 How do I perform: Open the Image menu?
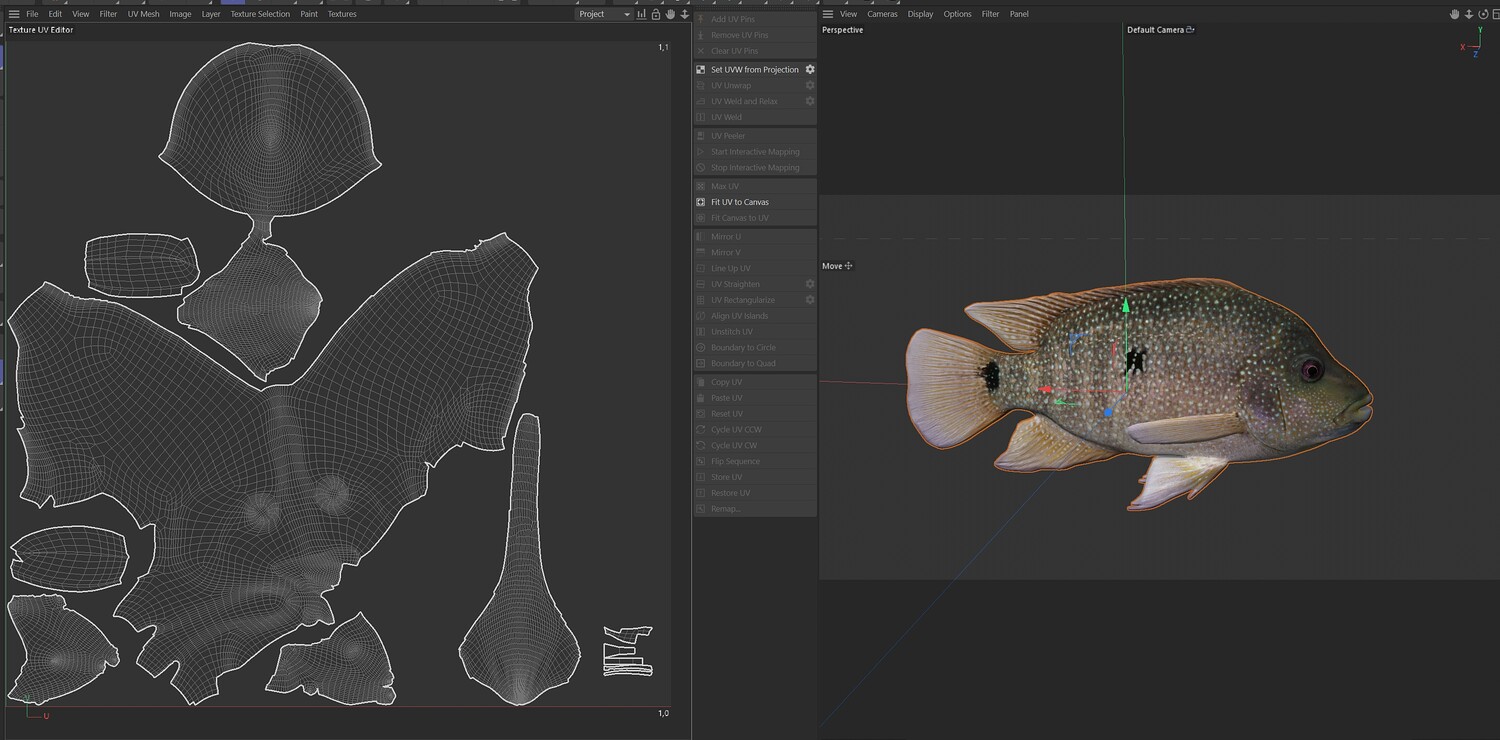180,14
